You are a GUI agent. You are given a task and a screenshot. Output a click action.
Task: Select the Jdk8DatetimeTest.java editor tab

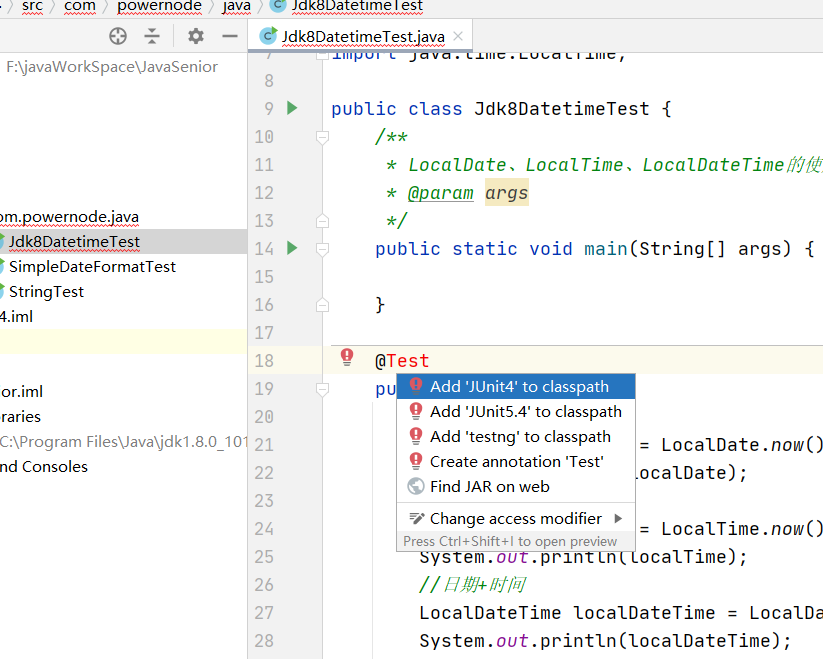[362, 36]
